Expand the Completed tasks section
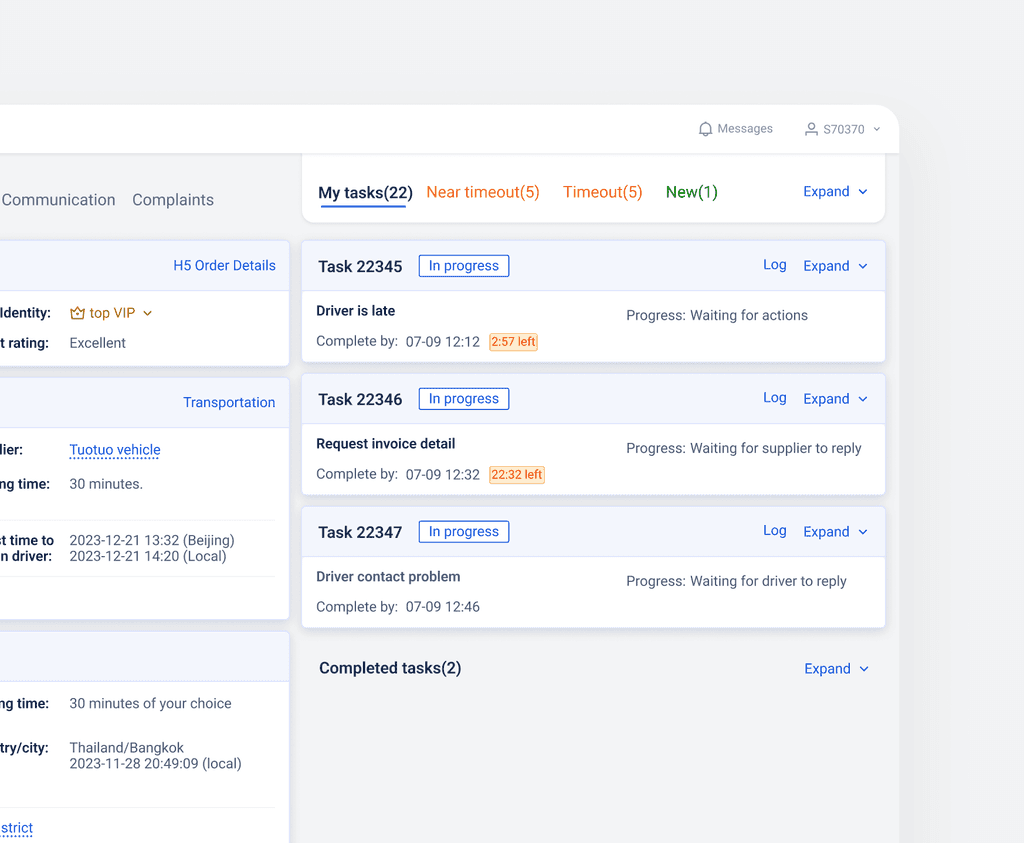The width and height of the screenshot is (1024, 843). [x=837, y=669]
